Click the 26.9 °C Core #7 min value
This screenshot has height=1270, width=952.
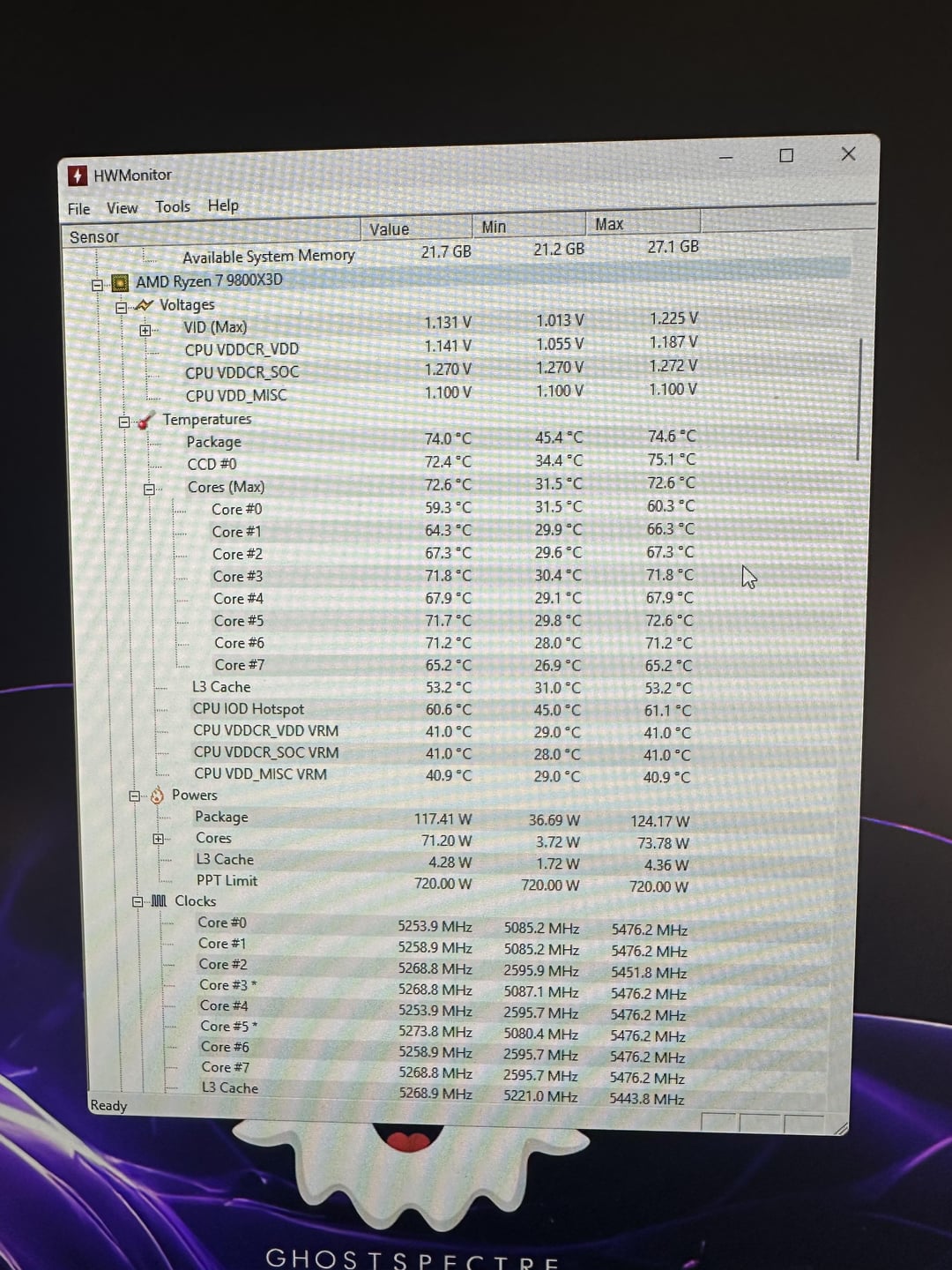tap(558, 666)
